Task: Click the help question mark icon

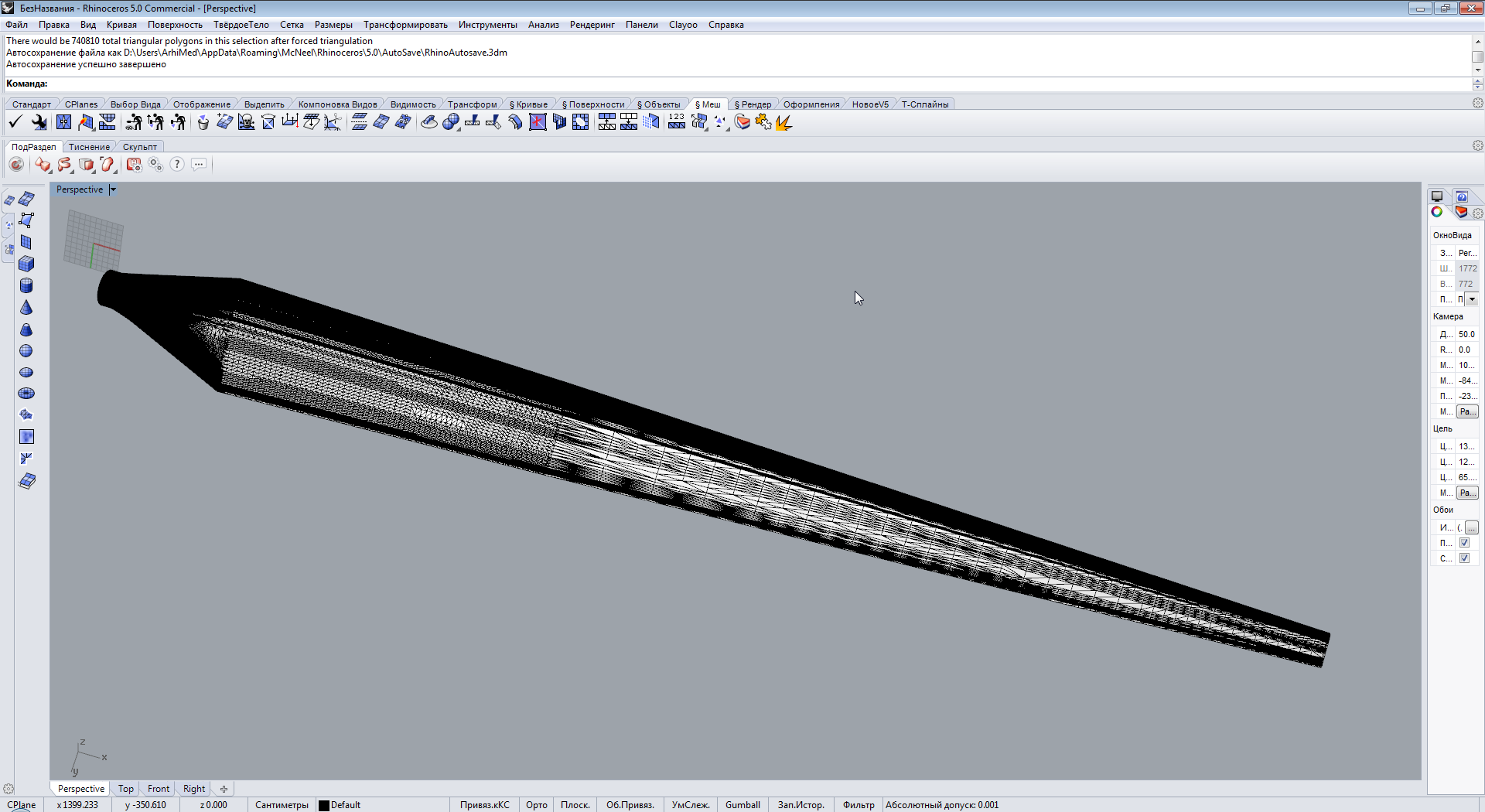Action: point(177,164)
